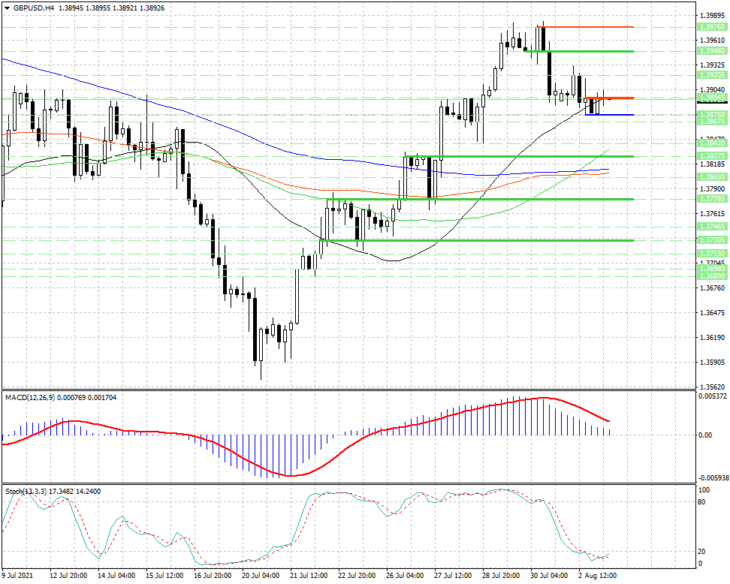This screenshot has height=584, width=730.
Task: Select the long green line at 1.38275
Action: pyautogui.click(x=520, y=156)
